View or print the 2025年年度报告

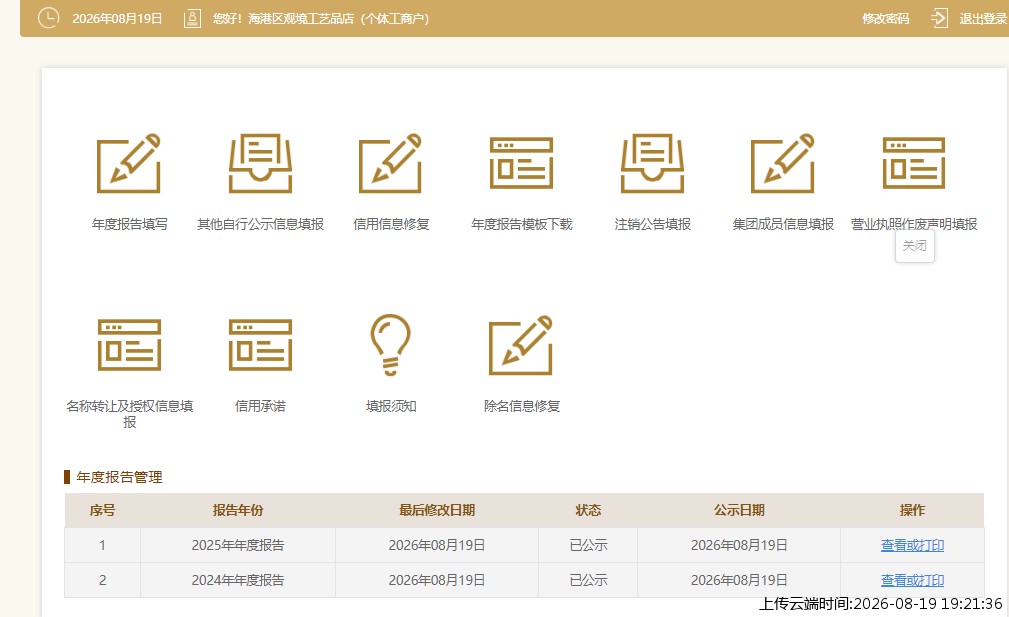pos(912,545)
